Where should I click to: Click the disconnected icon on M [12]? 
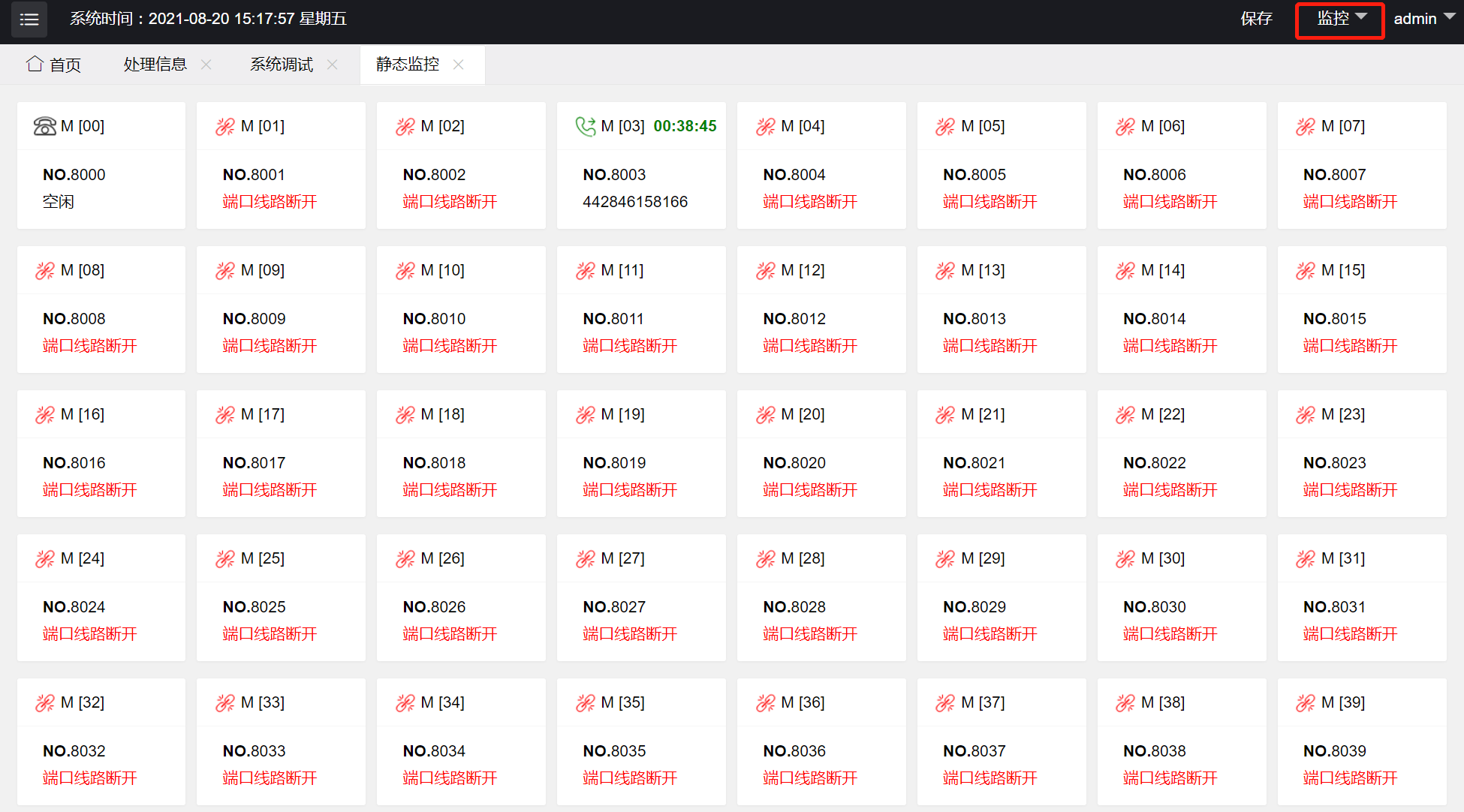click(x=765, y=270)
